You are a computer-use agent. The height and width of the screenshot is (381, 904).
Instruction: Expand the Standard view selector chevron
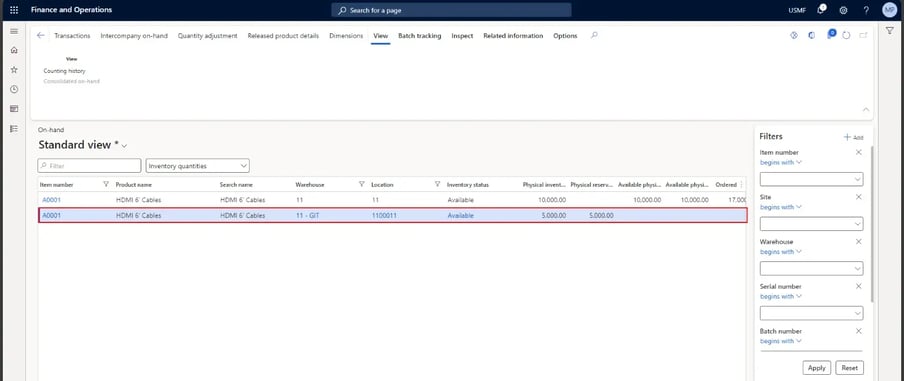pyautogui.click(x=125, y=146)
